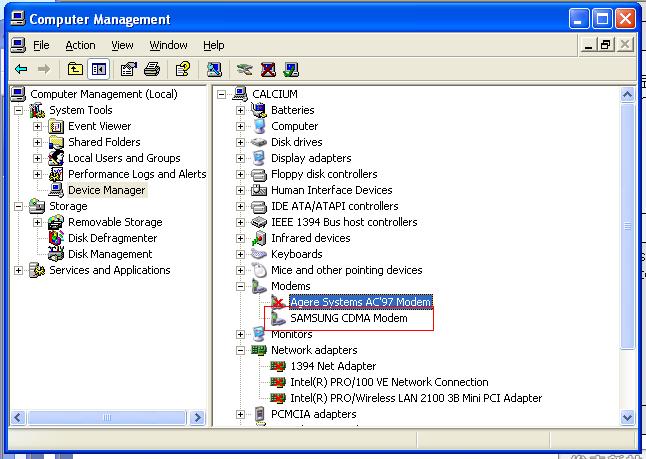Select SAMSUNG CDMA Modem entry
646x459 pixels.
349,318
